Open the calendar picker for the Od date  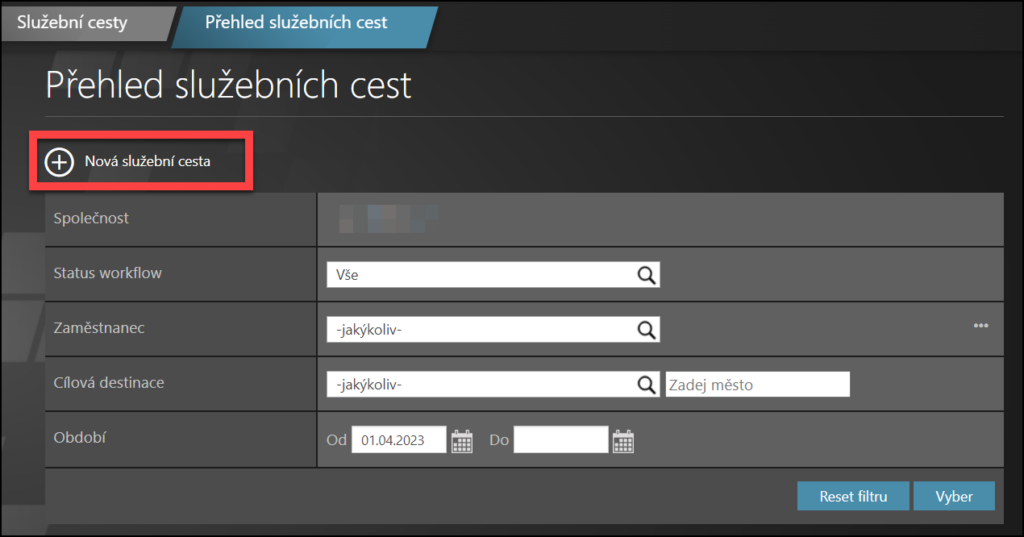coord(461,441)
